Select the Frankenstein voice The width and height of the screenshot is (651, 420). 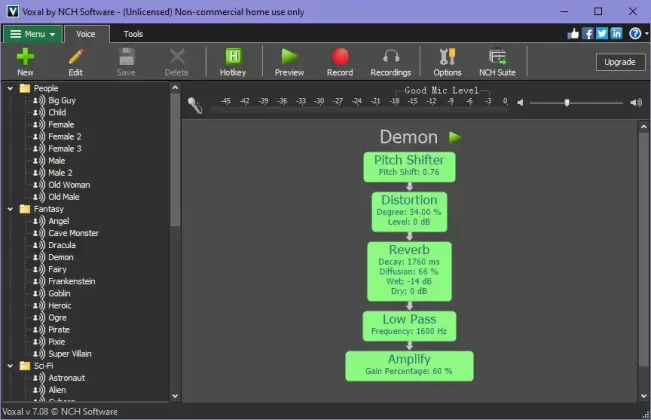tap(72, 281)
